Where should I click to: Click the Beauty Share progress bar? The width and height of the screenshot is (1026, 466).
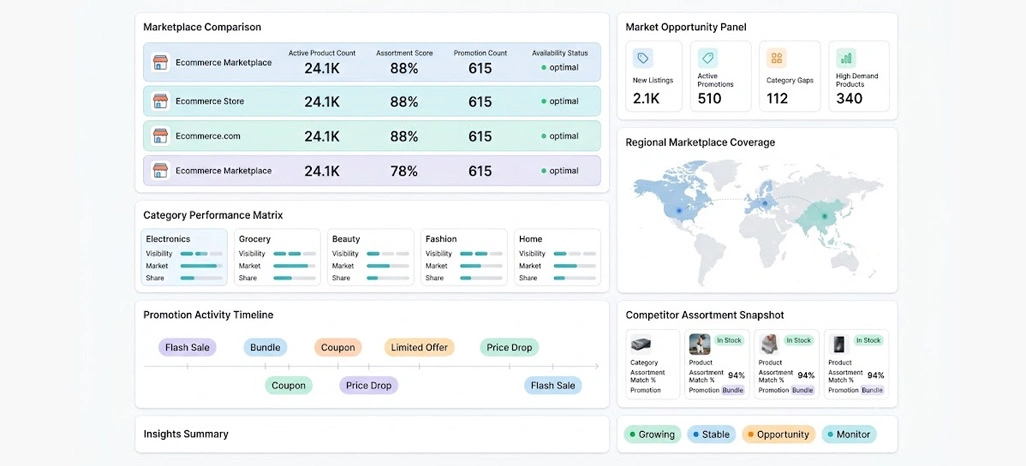coord(388,278)
